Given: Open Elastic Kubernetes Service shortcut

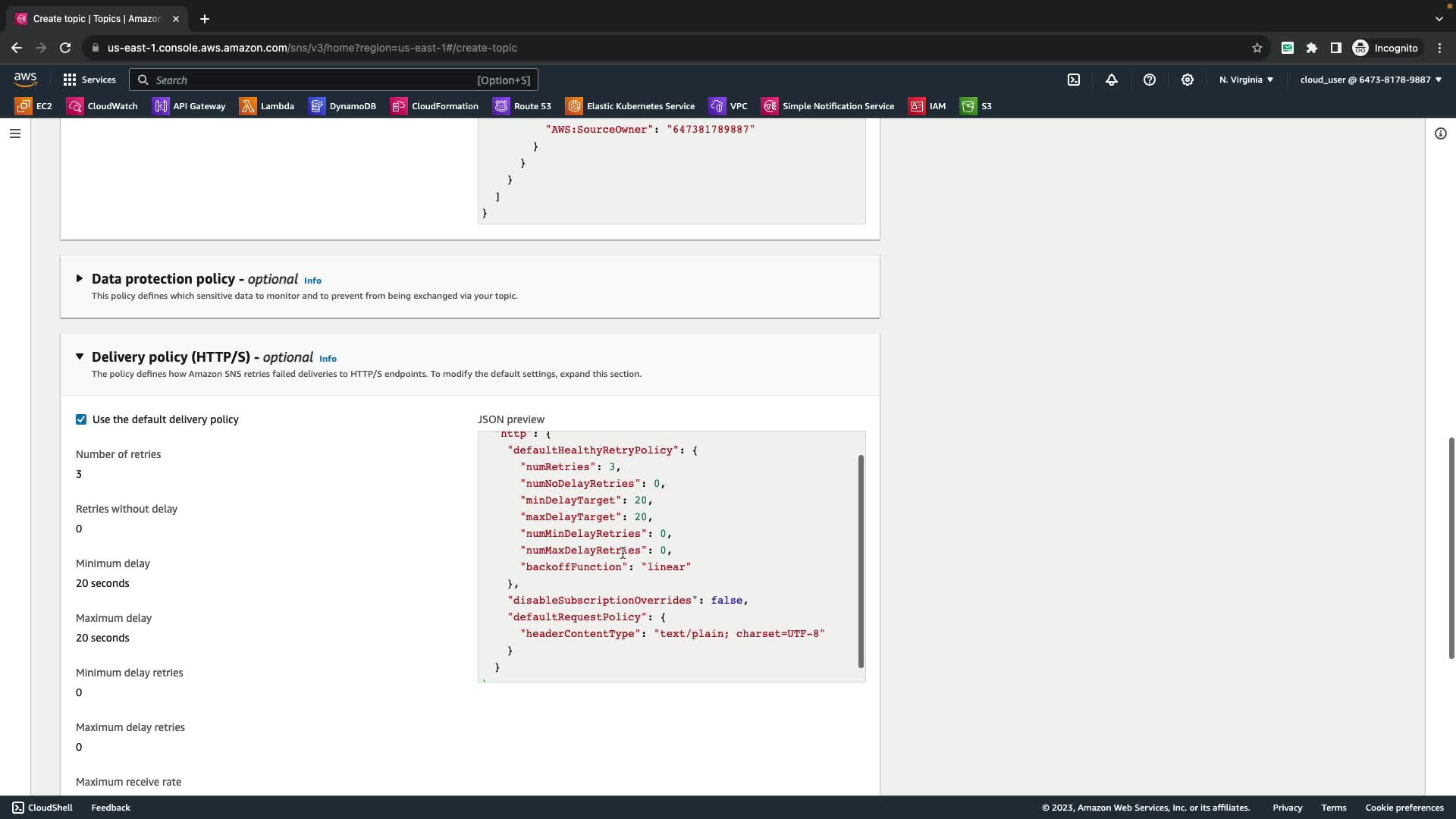Looking at the screenshot, I should click(x=631, y=106).
